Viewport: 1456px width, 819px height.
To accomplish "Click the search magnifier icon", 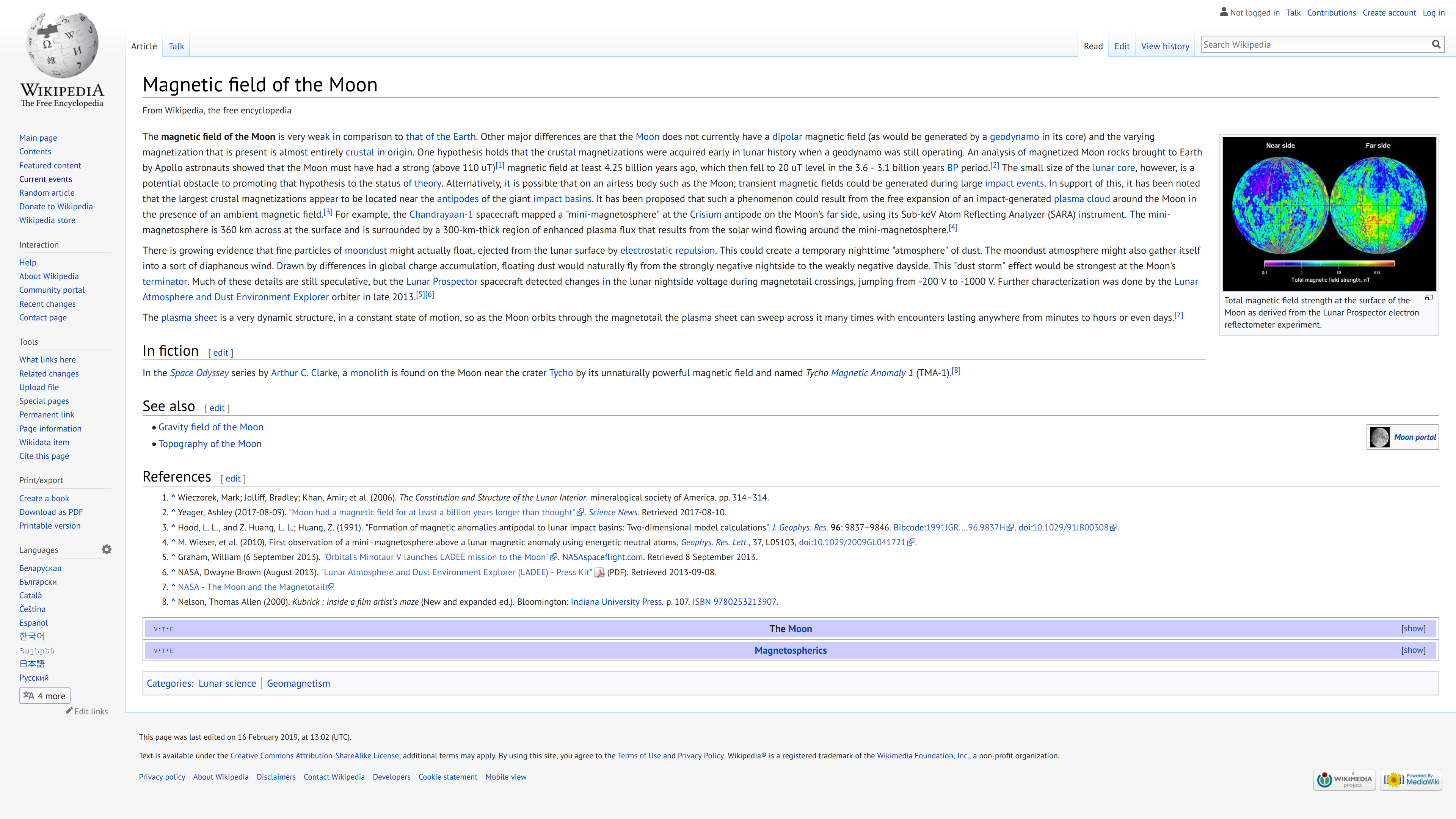I will pos(1436,45).
